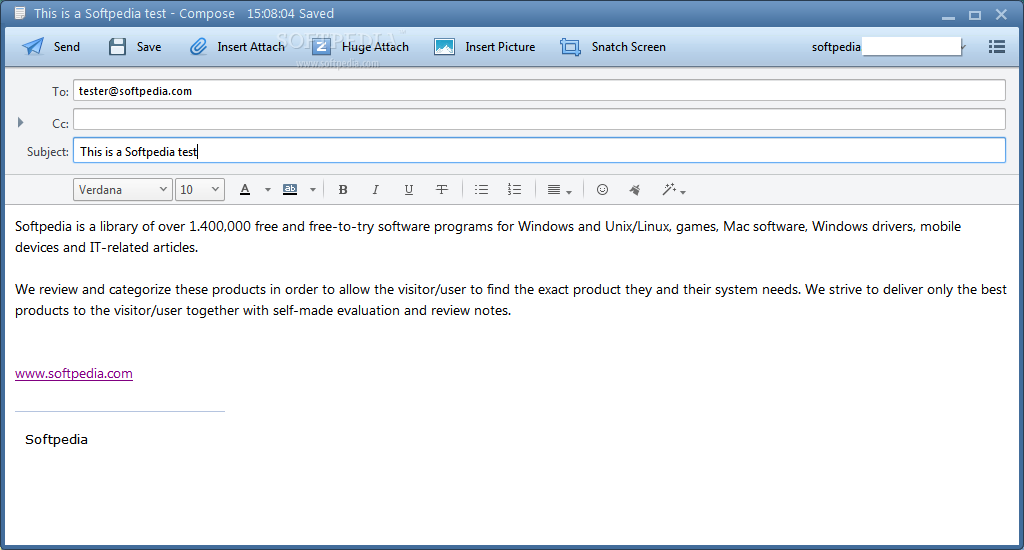The width and height of the screenshot is (1024, 550).
Task: Apply text highlight color icon
Action: (290, 189)
